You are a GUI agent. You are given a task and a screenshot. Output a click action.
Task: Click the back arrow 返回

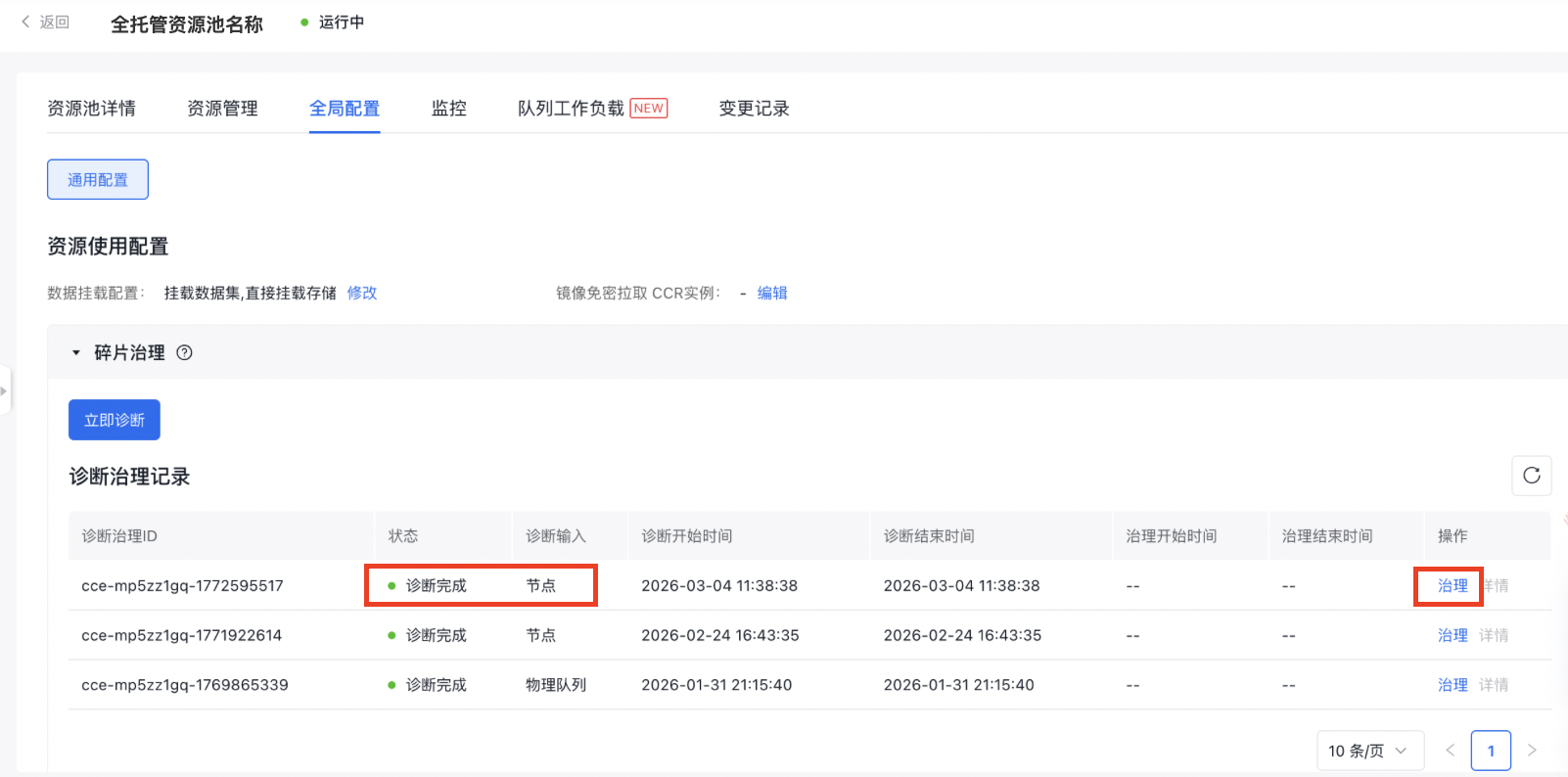tap(45, 23)
